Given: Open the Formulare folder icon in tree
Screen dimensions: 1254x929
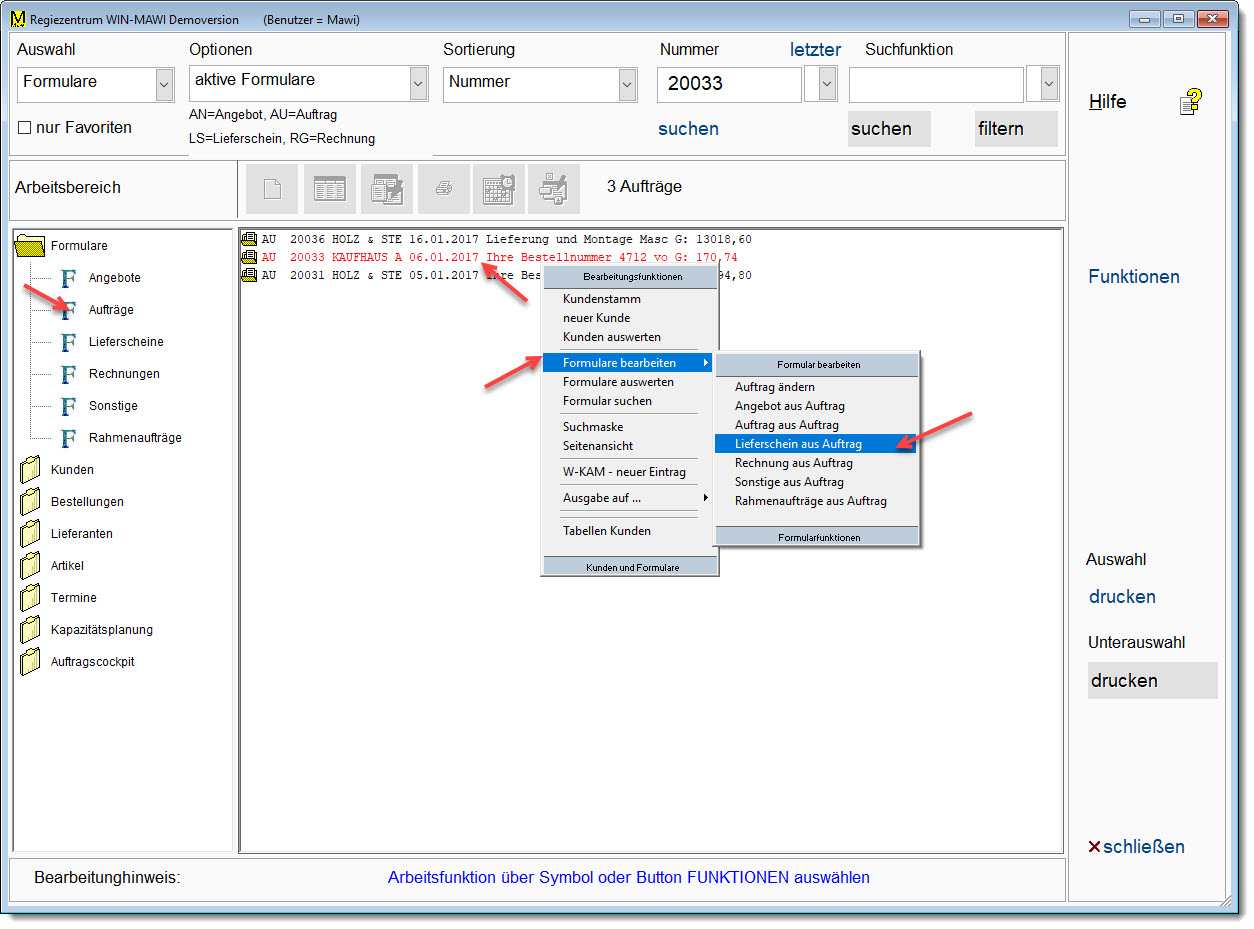Looking at the screenshot, I should pos(31,246).
